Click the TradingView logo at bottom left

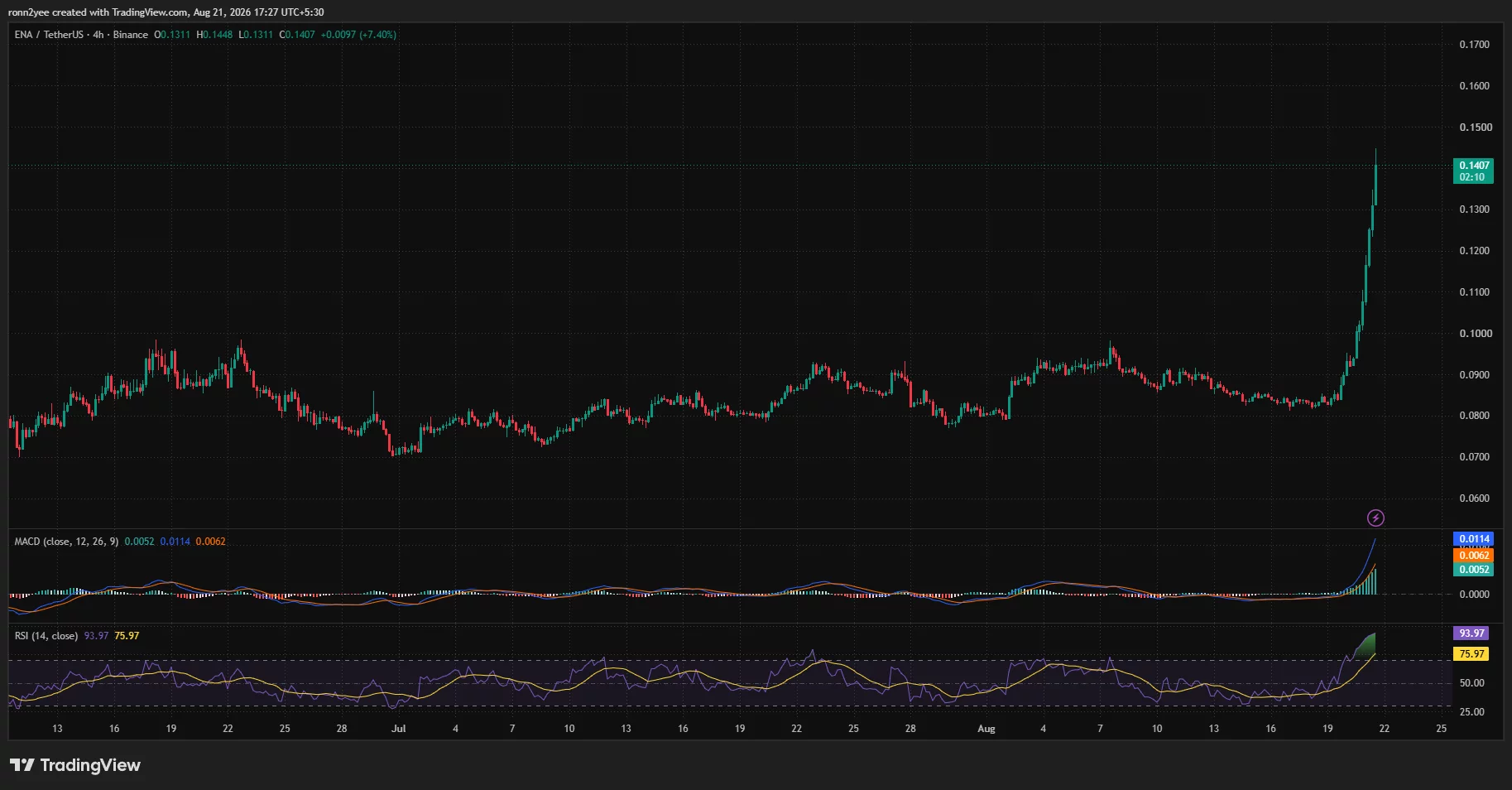(x=75, y=765)
